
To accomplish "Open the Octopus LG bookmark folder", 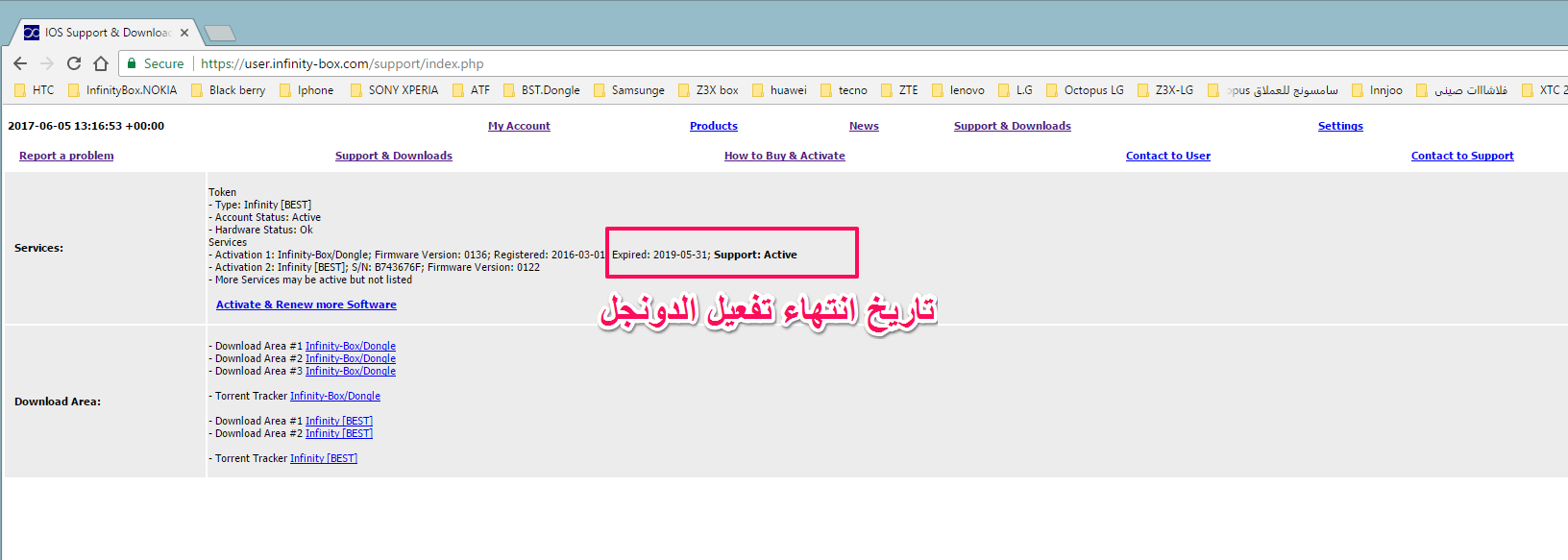I will [1085, 90].
